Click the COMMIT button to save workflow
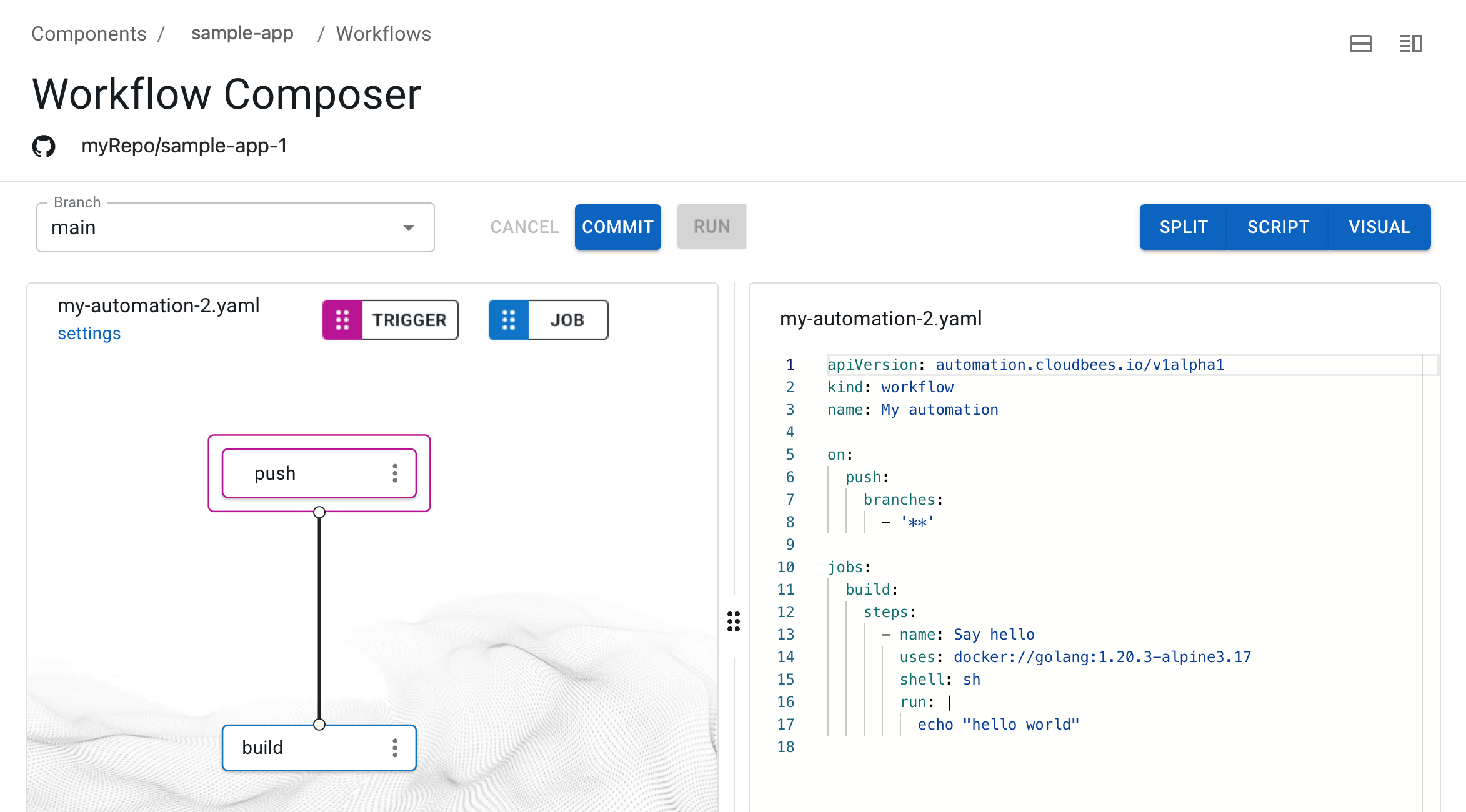This screenshot has width=1466, height=812. pyautogui.click(x=618, y=226)
